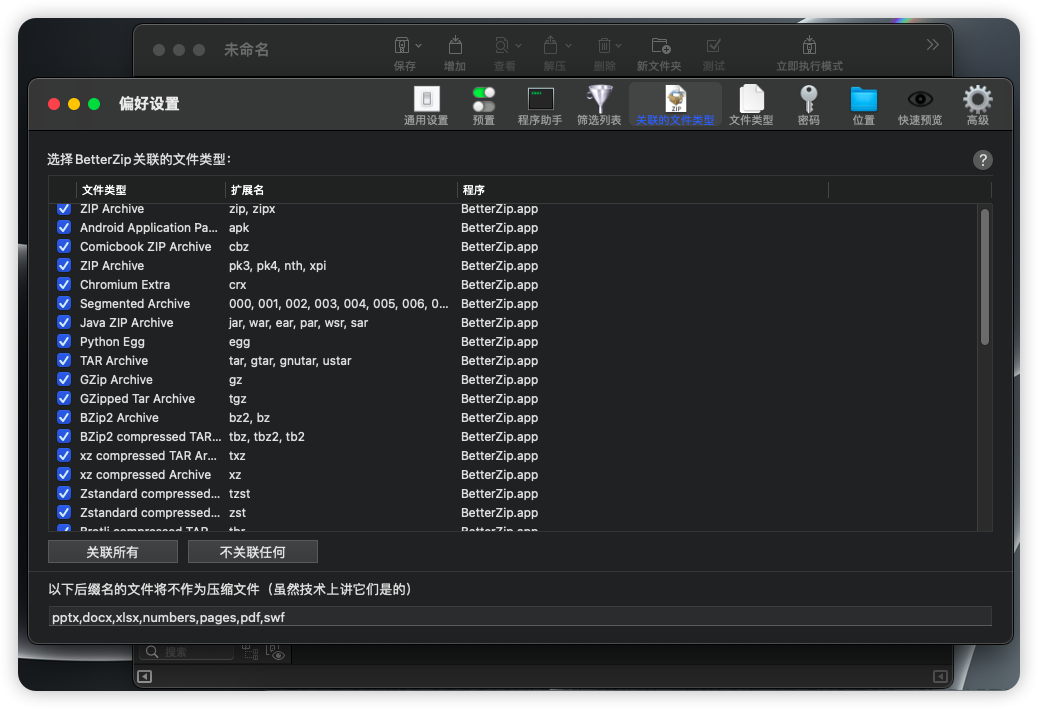Disable the Segmented Archive association checkbox
This screenshot has height=709, width=1038.
64,304
